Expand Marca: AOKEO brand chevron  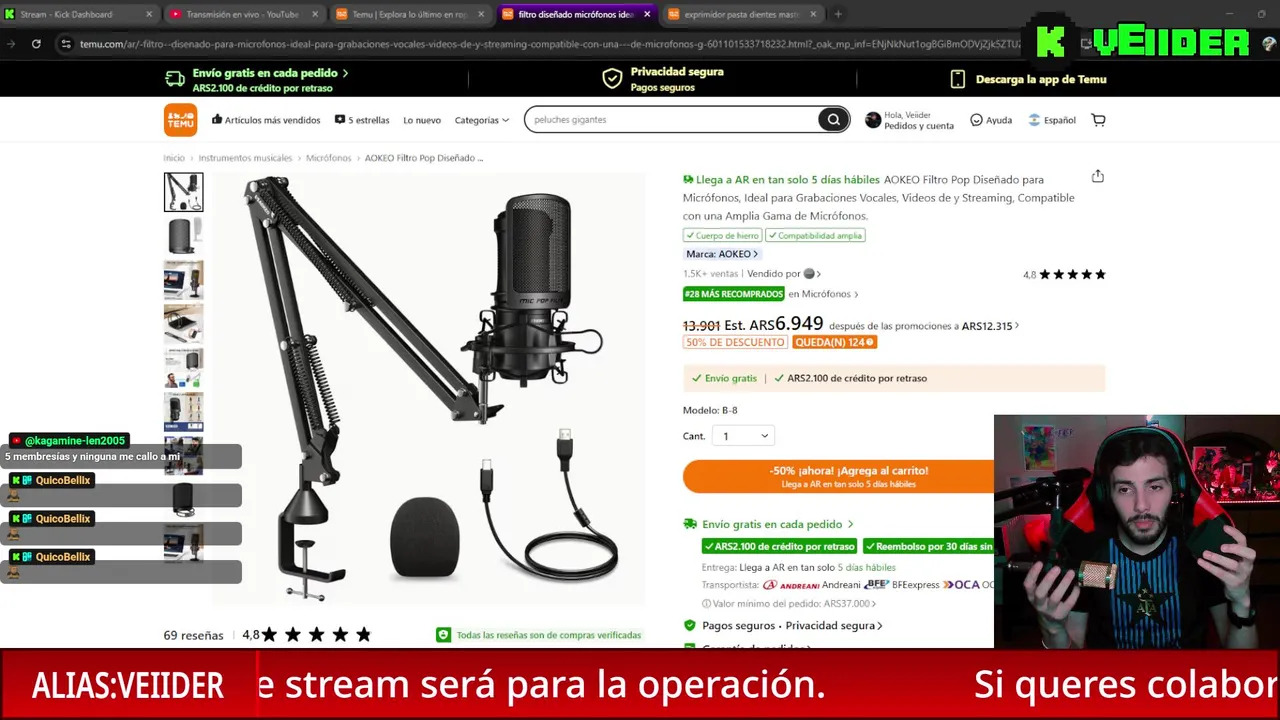pyautogui.click(x=756, y=254)
